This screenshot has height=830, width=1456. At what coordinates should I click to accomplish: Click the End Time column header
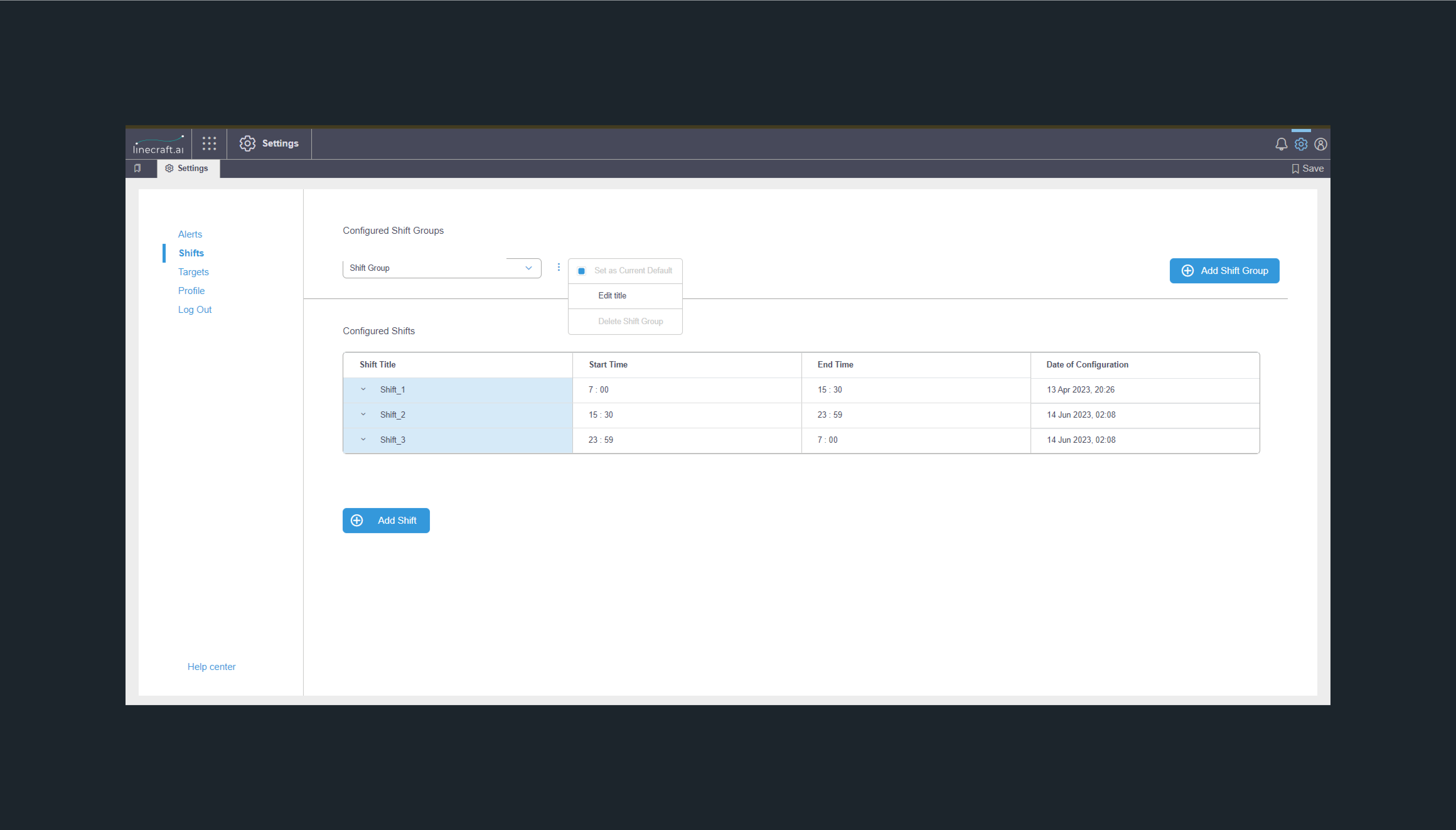(x=916, y=365)
